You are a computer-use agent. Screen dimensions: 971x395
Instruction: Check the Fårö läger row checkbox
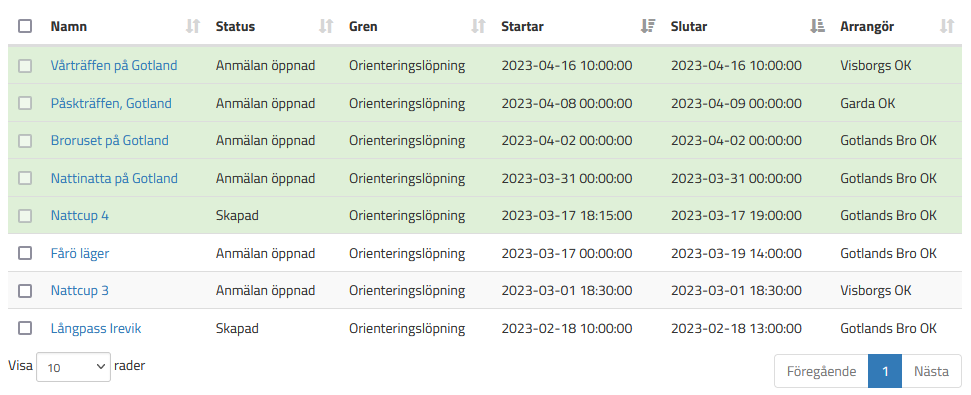25,253
